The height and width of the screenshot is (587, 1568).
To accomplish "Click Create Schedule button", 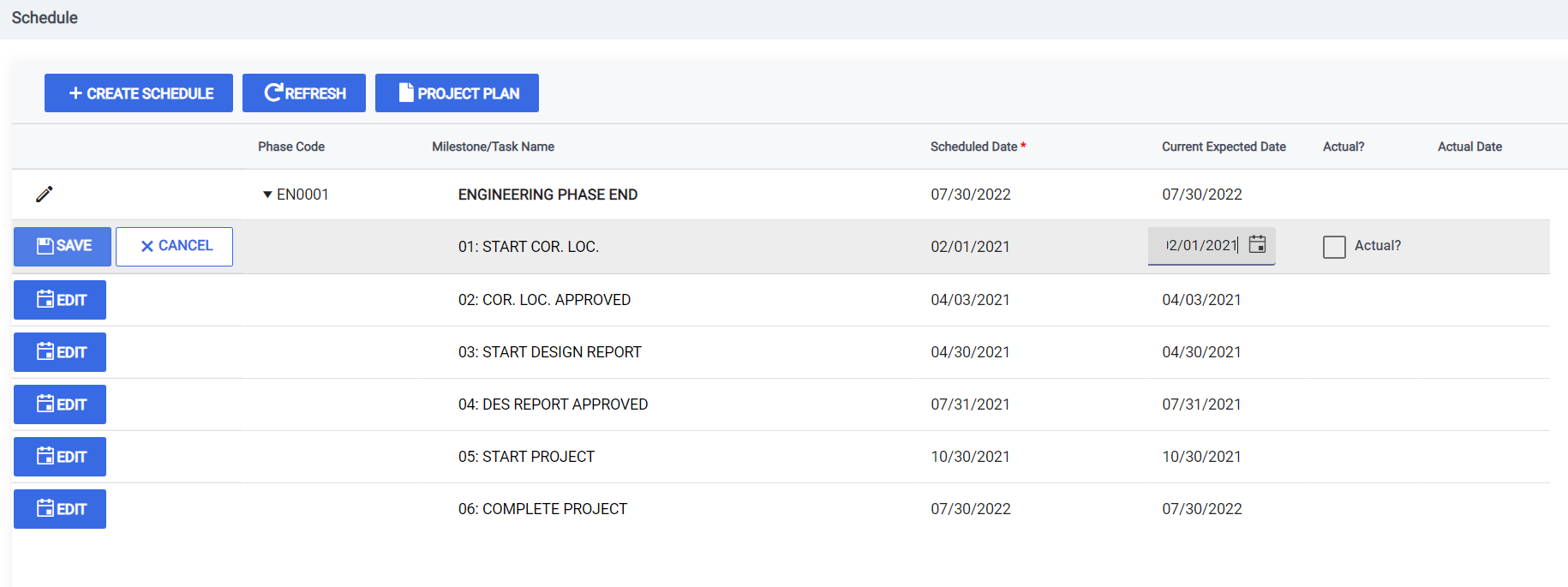I will 139,93.
